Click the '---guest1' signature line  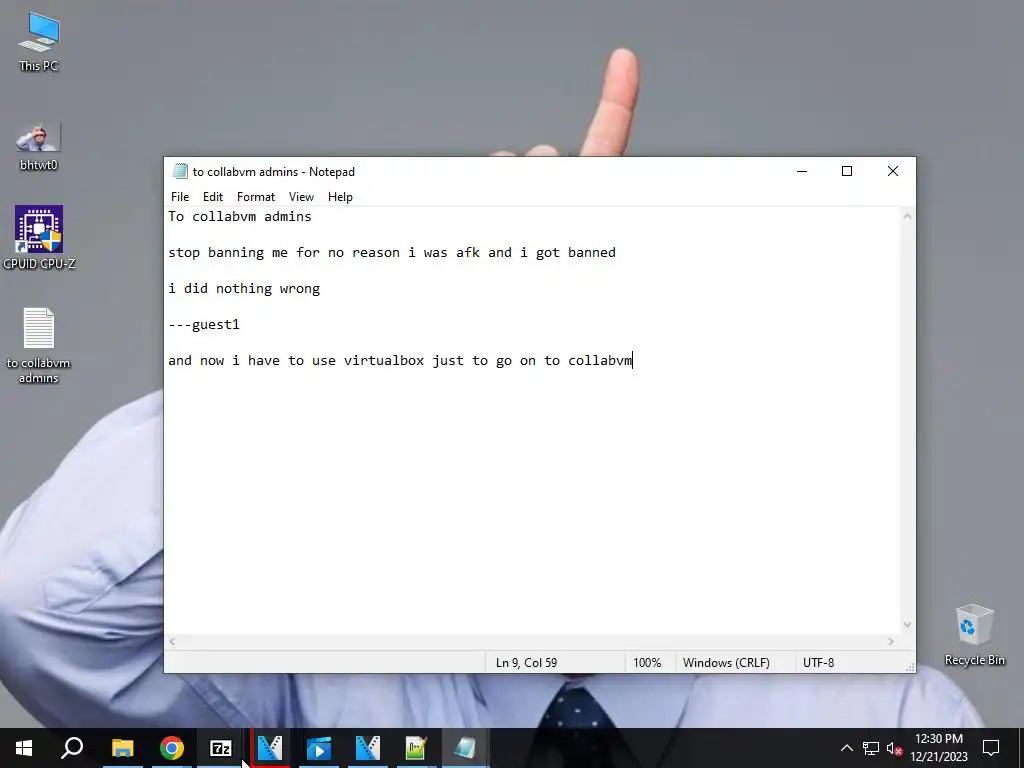click(204, 325)
